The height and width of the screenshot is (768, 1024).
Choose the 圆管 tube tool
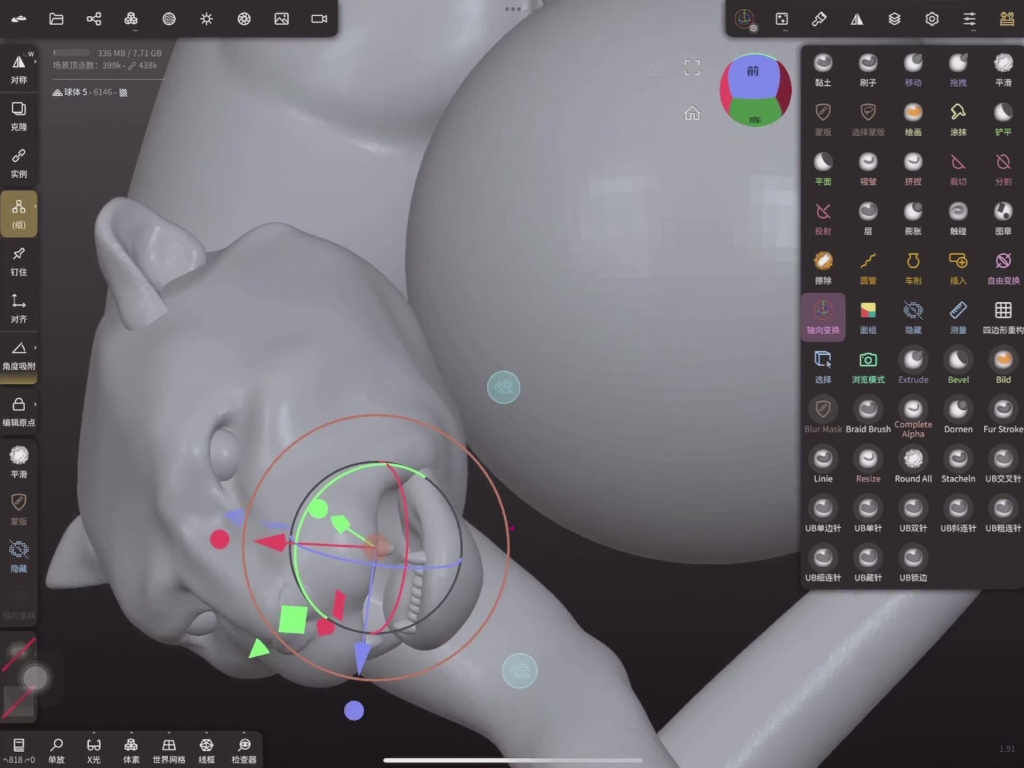[x=868, y=268]
